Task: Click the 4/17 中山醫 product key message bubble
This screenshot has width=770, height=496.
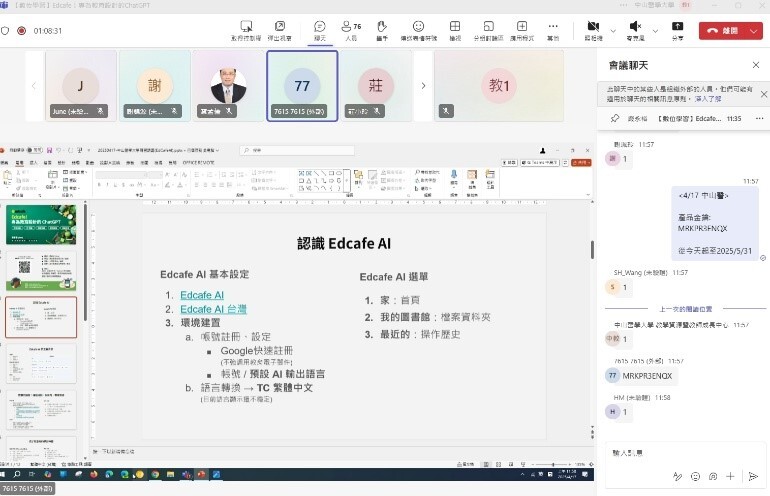Action: coord(715,223)
